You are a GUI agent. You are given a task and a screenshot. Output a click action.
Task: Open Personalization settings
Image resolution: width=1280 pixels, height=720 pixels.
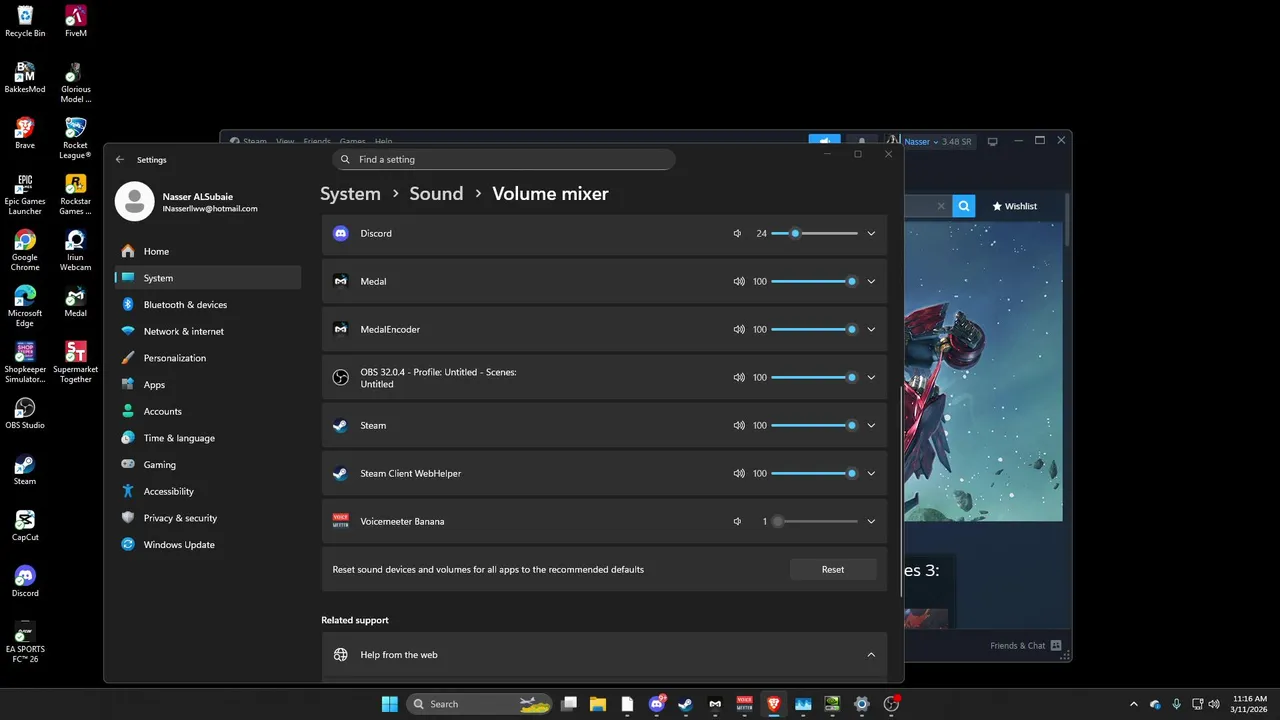click(208, 358)
